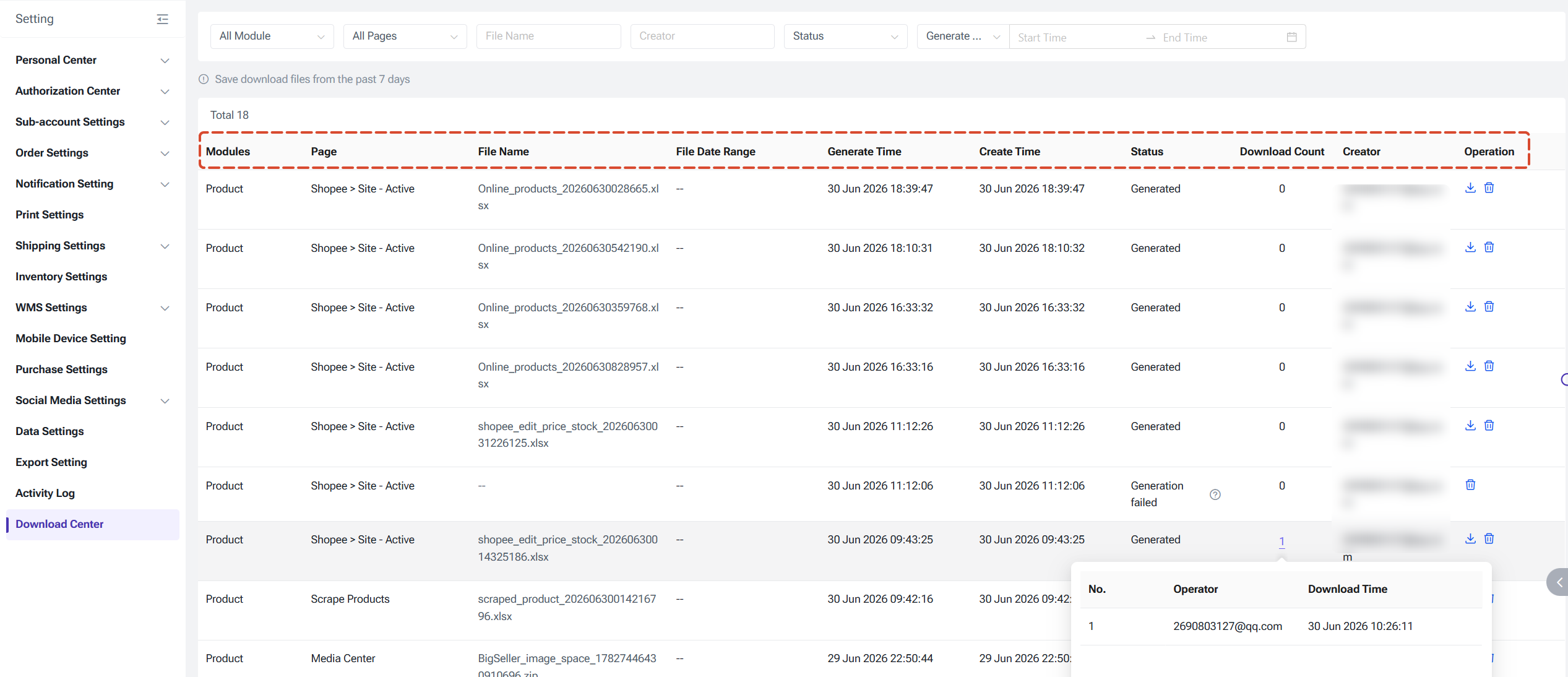
Task: Click the File Name search field
Action: 548,37
